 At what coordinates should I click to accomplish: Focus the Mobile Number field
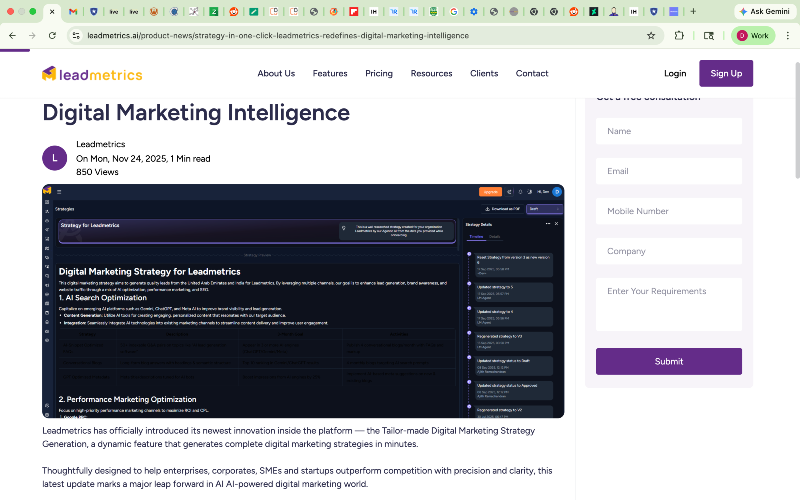669,211
